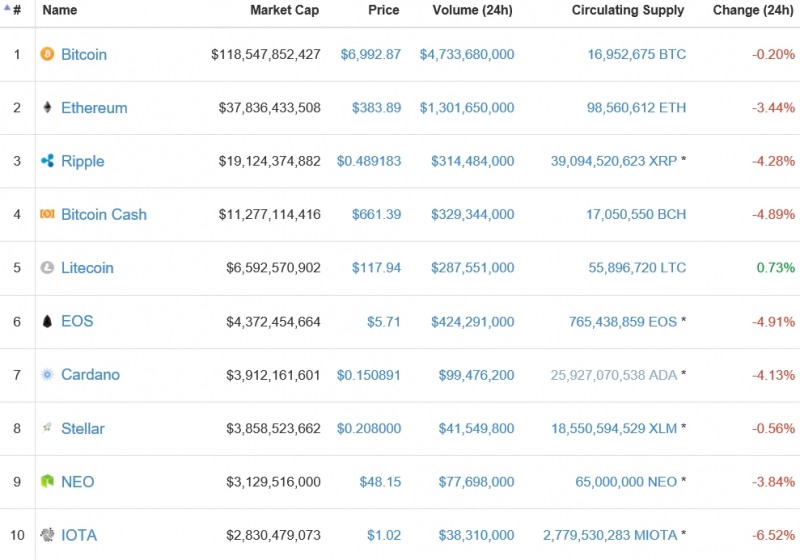The image size is (800, 560).
Task: Click the Bitcoin coin logo icon
Action: pos(47,54)
